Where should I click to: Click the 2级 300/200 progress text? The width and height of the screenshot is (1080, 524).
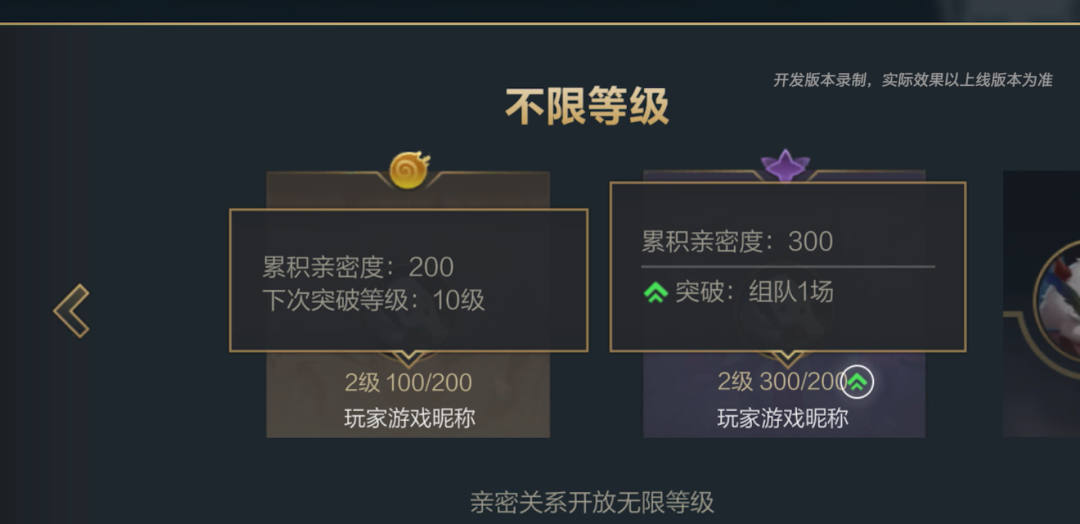pos(781,382)
